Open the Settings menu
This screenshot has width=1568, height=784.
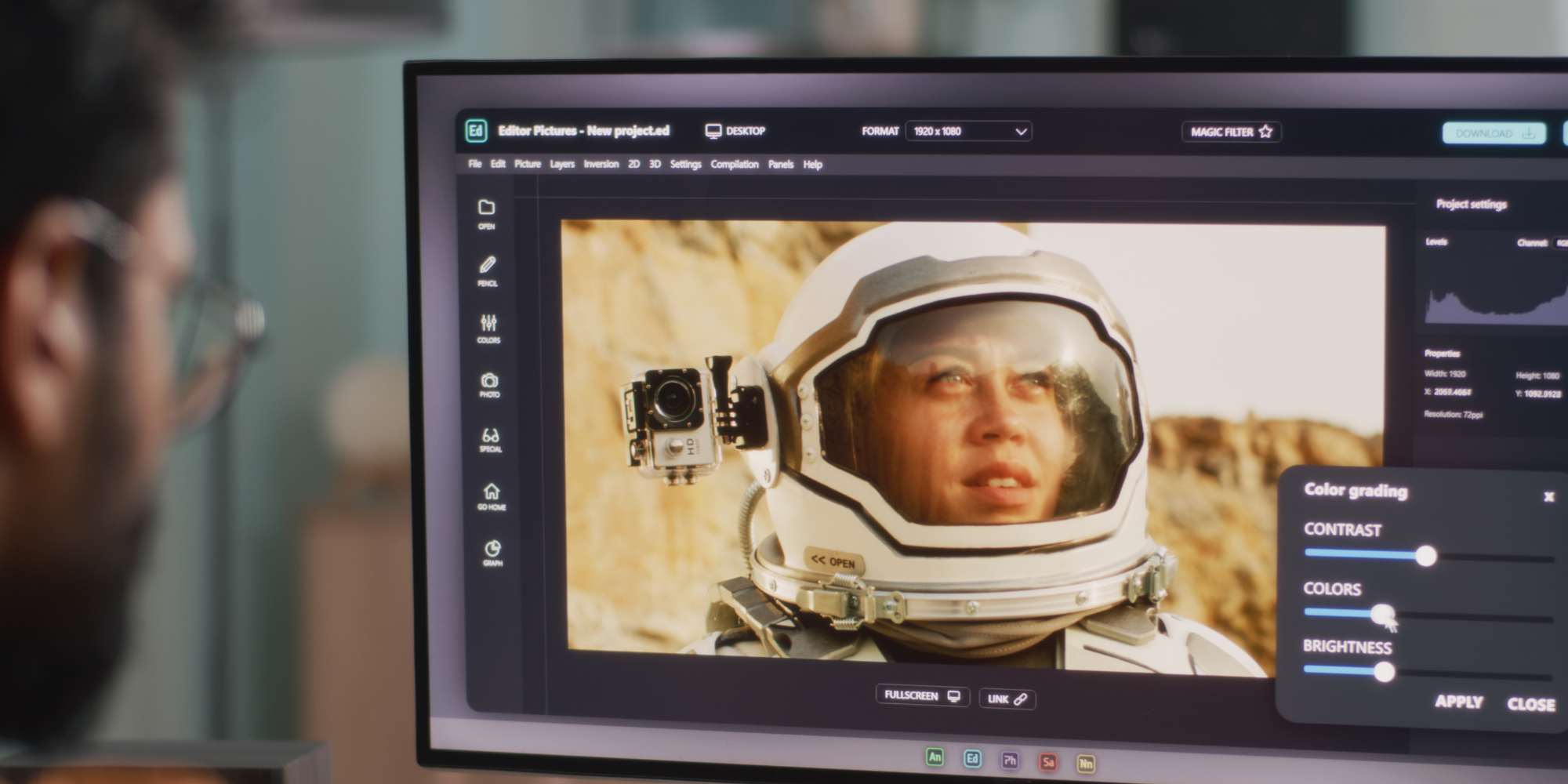point(686,164)
